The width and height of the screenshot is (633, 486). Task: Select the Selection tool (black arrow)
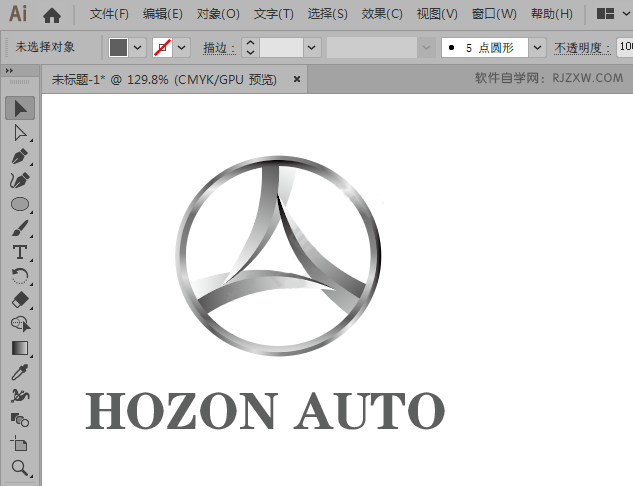point(20,108)
